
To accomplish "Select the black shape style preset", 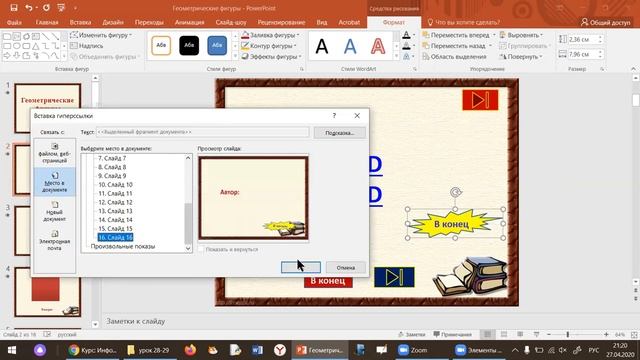I will tap(189, 45).
